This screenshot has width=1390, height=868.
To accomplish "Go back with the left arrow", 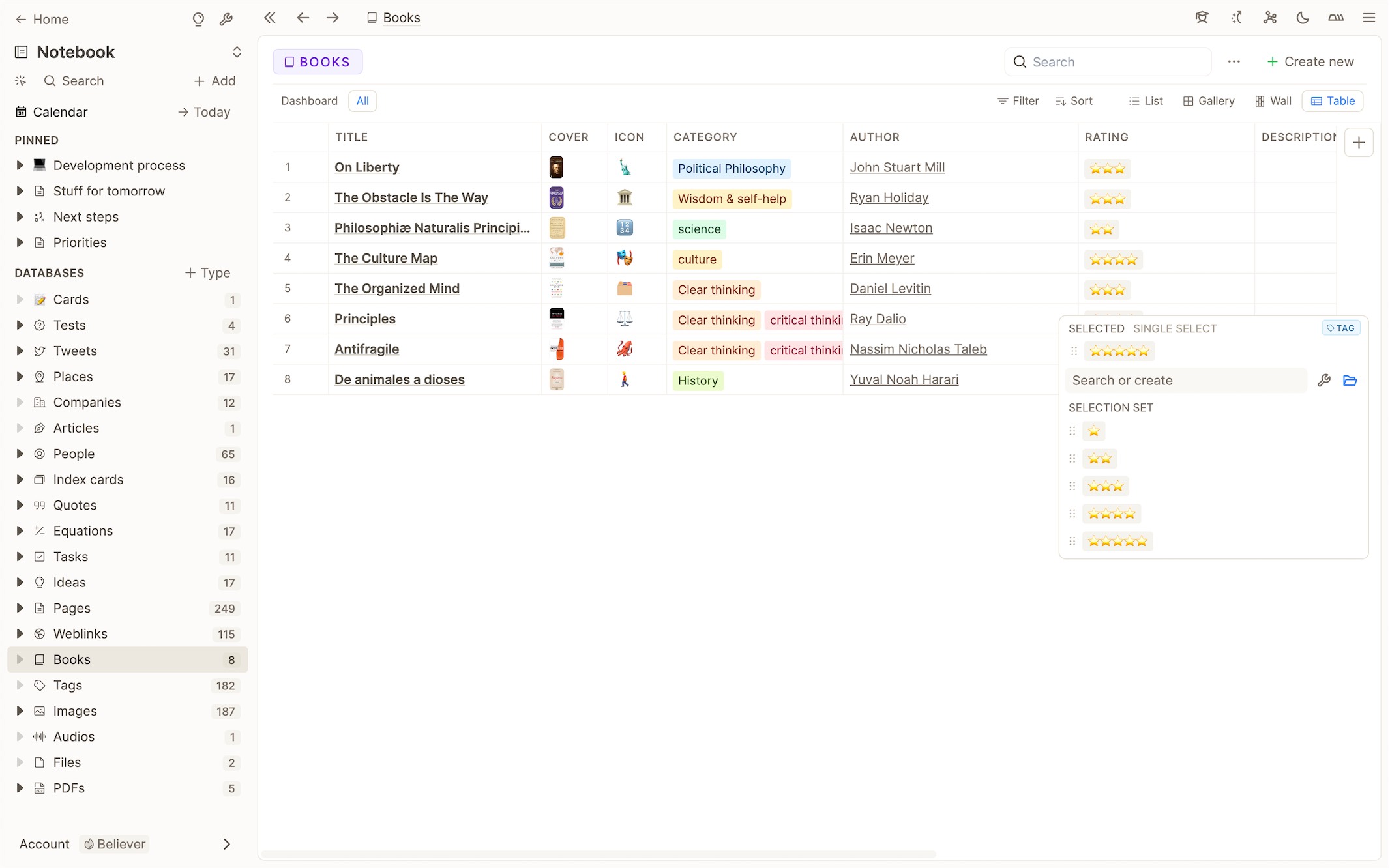I will [x=303, y=18].
